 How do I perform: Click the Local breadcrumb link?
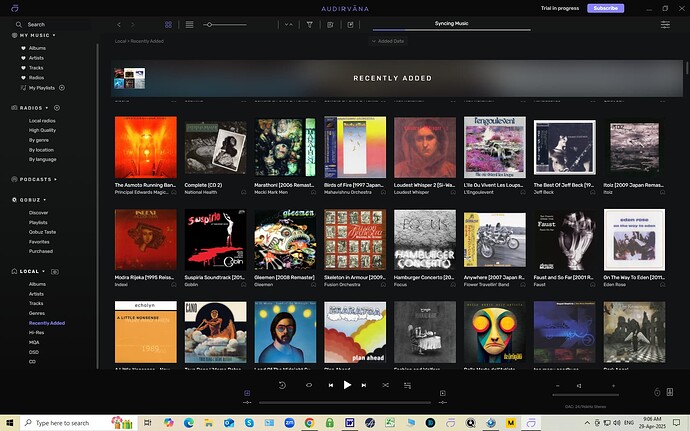tap(120, 41)
